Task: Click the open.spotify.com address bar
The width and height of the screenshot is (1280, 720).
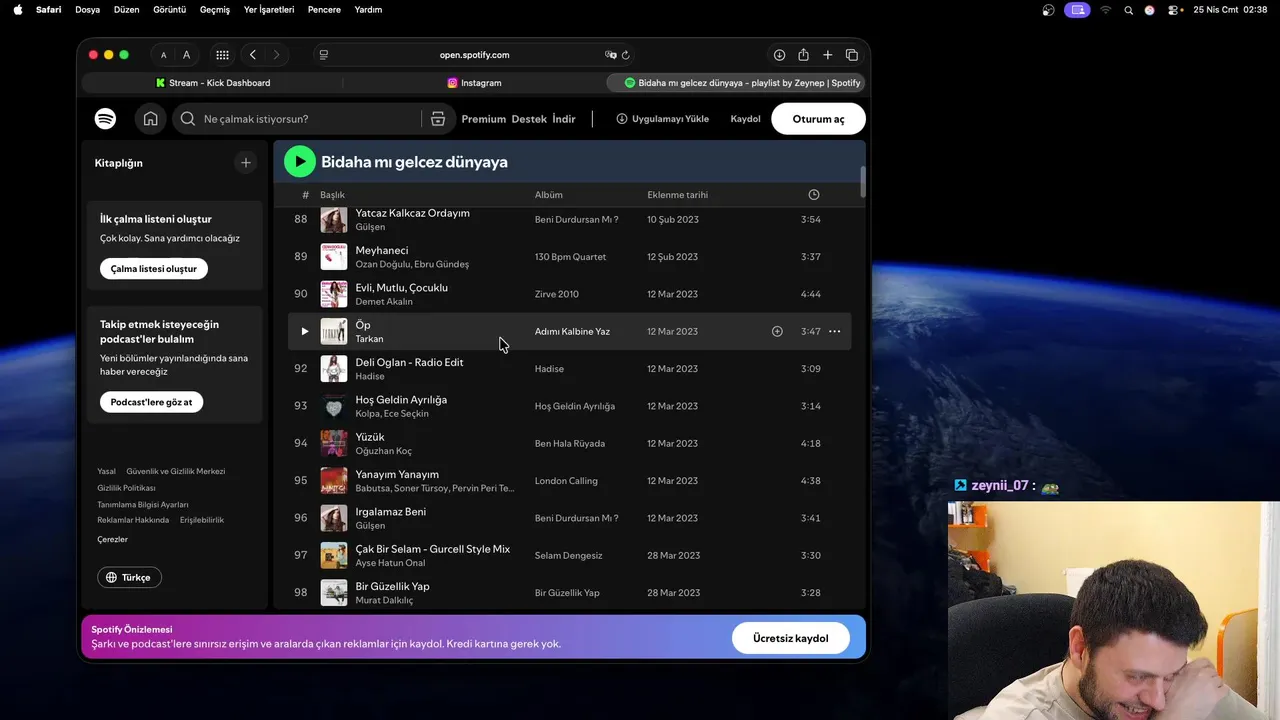Action: click(x=475, y=55)
